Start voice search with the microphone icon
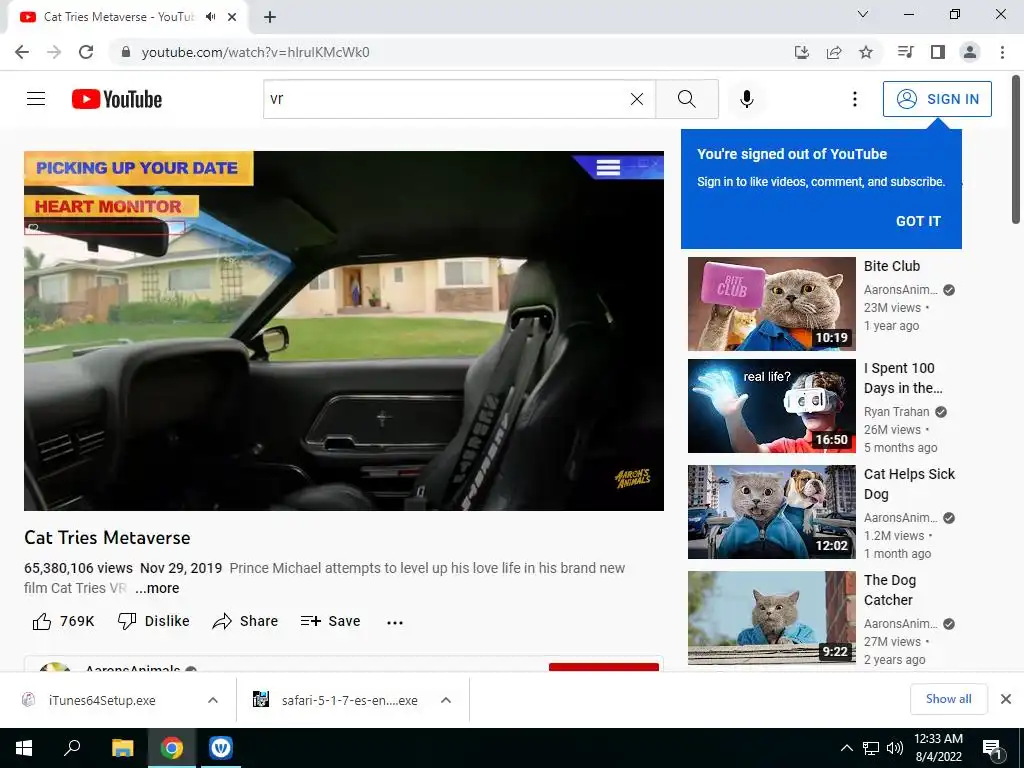Screen dimensions: 1024x768 747,99
